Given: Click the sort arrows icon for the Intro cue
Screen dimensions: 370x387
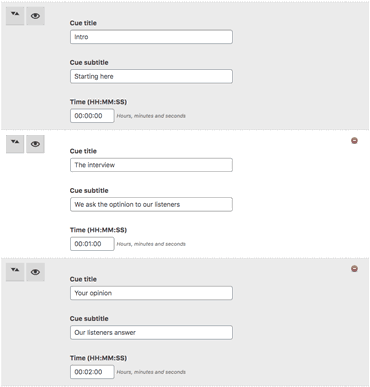Looking at the screenshot, I should pyautogui.click(x=15, y=16).
